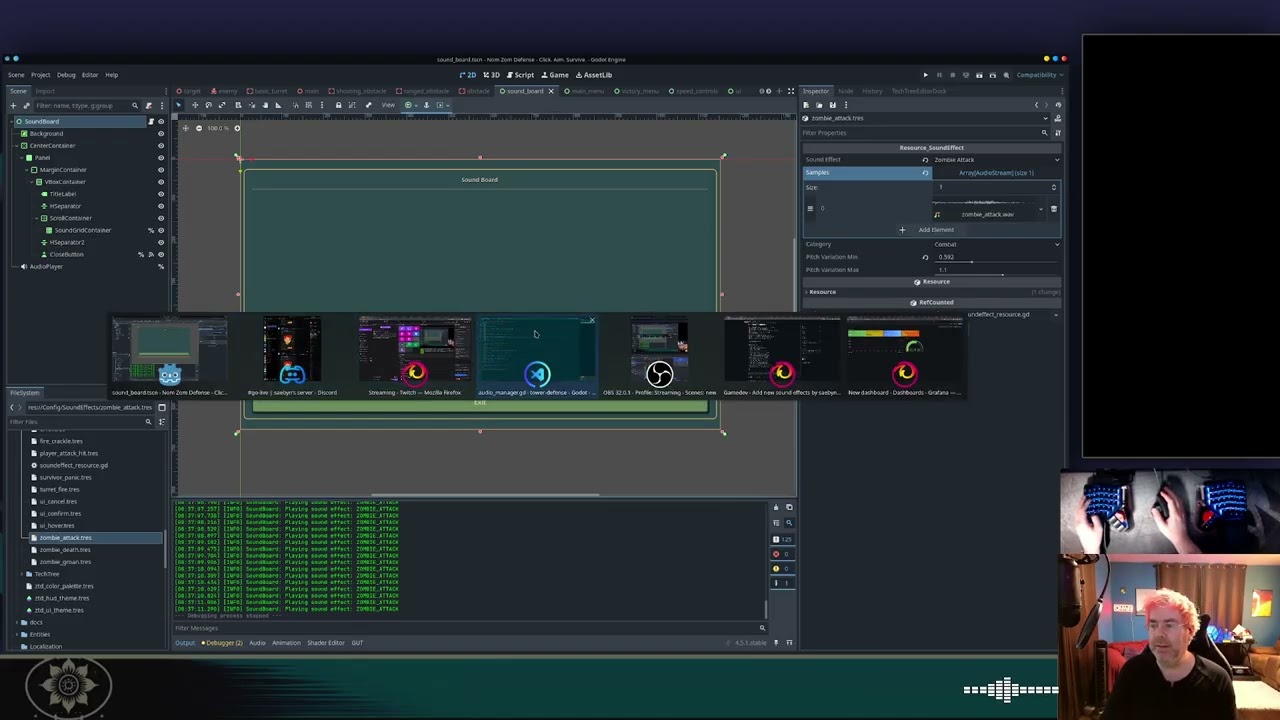Open CloseButton's signal connections
This screenshot has height=720, width=1280.
click(151, 255)
